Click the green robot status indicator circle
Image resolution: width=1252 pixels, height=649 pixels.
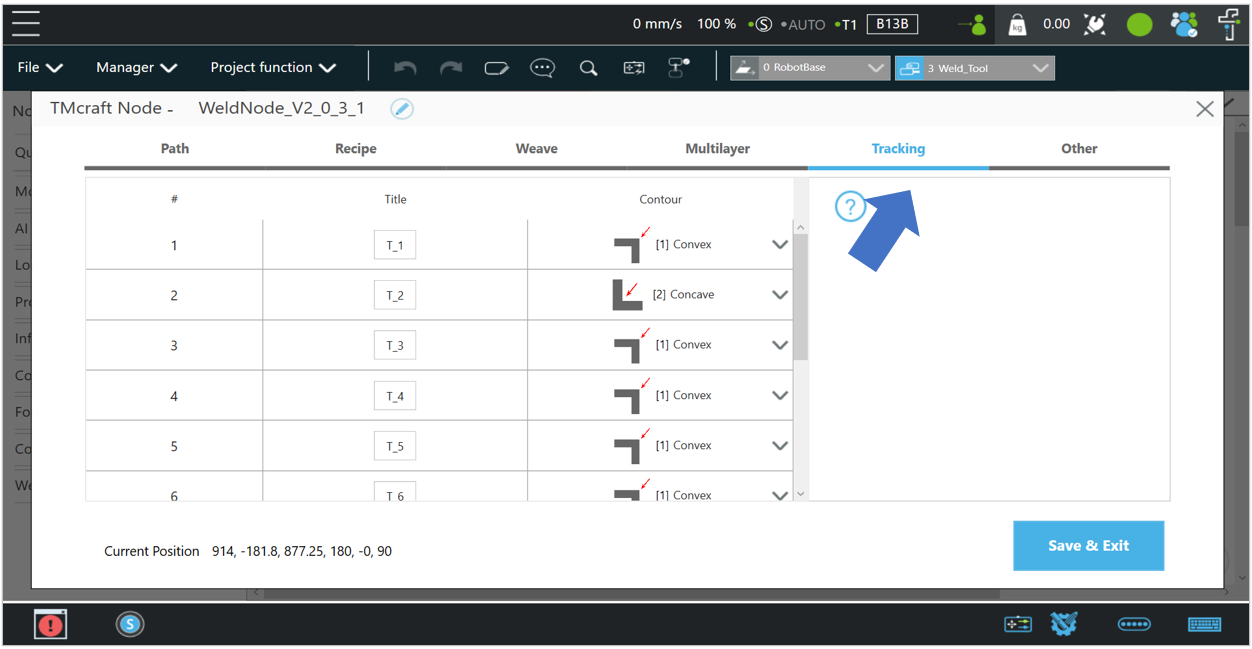[x=1139, y=25]
